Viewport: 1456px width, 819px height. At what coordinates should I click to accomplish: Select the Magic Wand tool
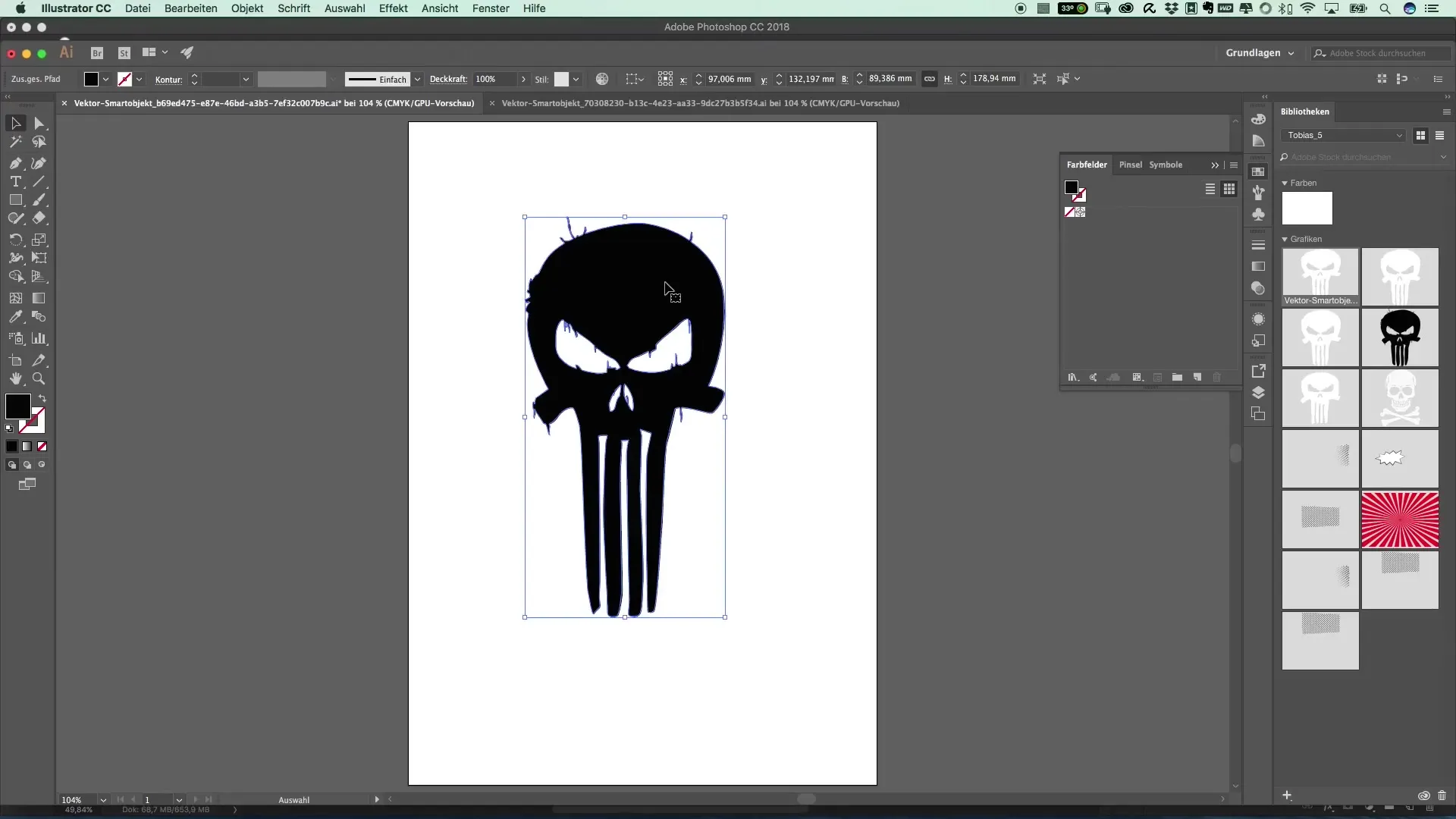click(x=16, y=142)
